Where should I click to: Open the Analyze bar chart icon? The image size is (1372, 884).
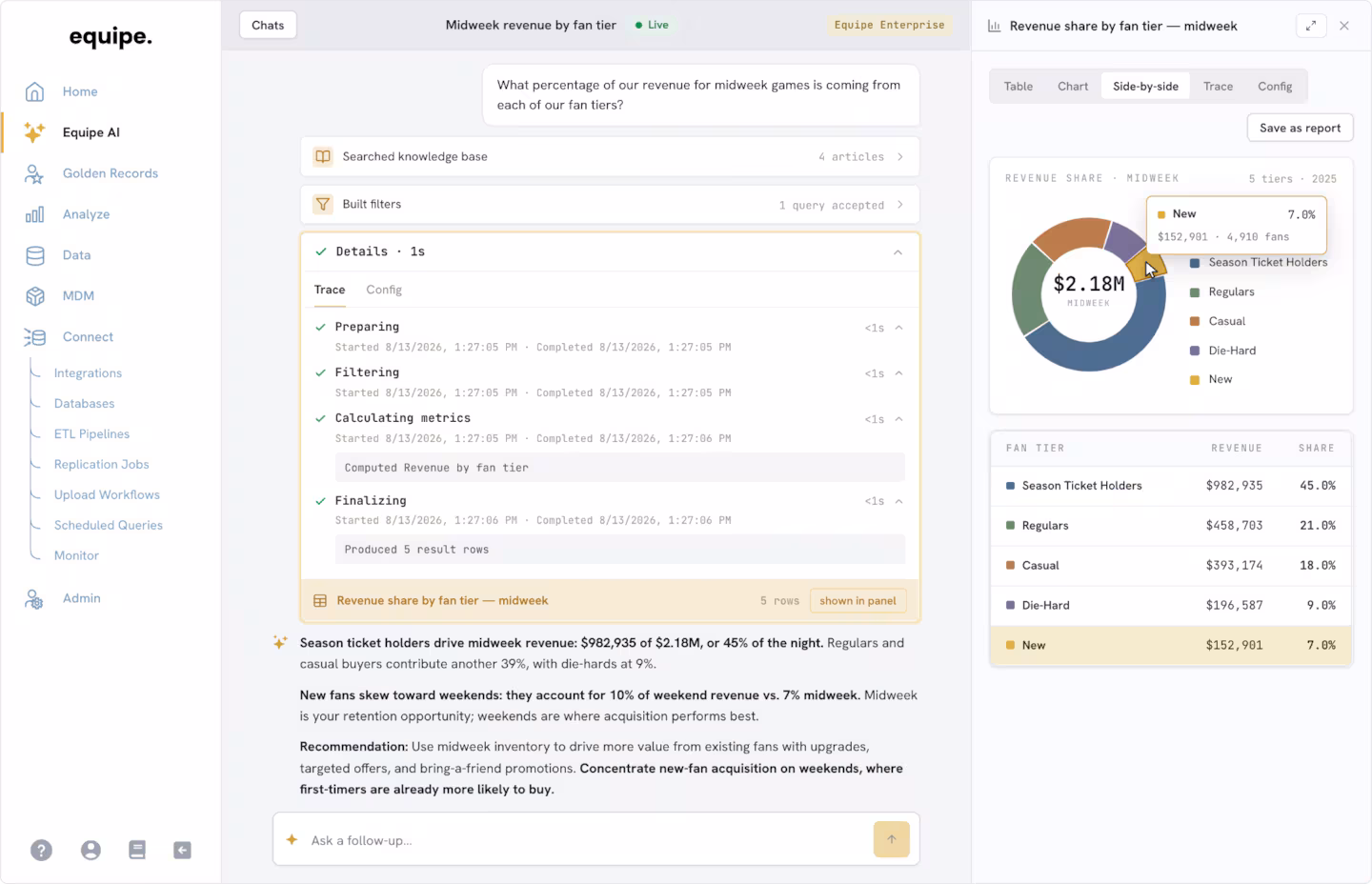[34, 214]
